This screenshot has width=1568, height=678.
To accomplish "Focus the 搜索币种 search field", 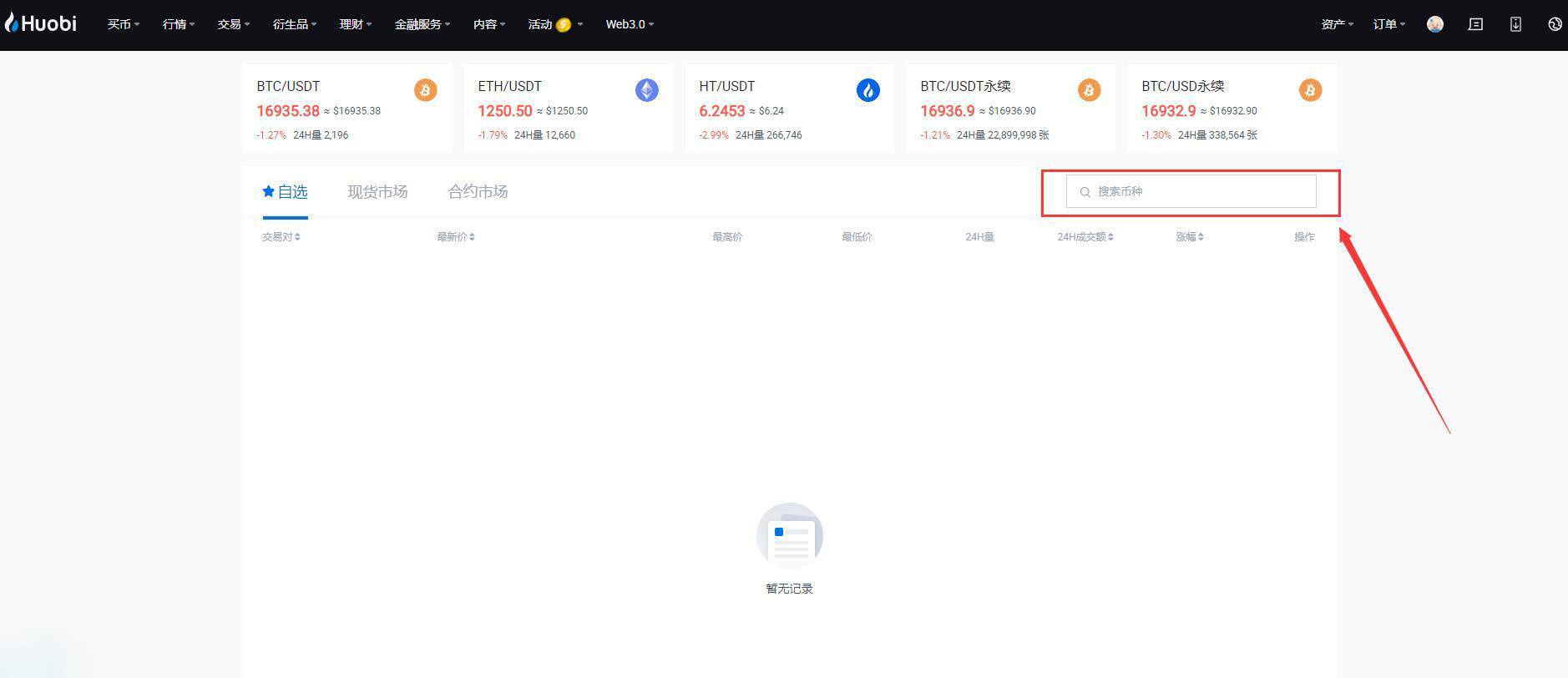I will pyautogui.click(x=1191, y=191).
